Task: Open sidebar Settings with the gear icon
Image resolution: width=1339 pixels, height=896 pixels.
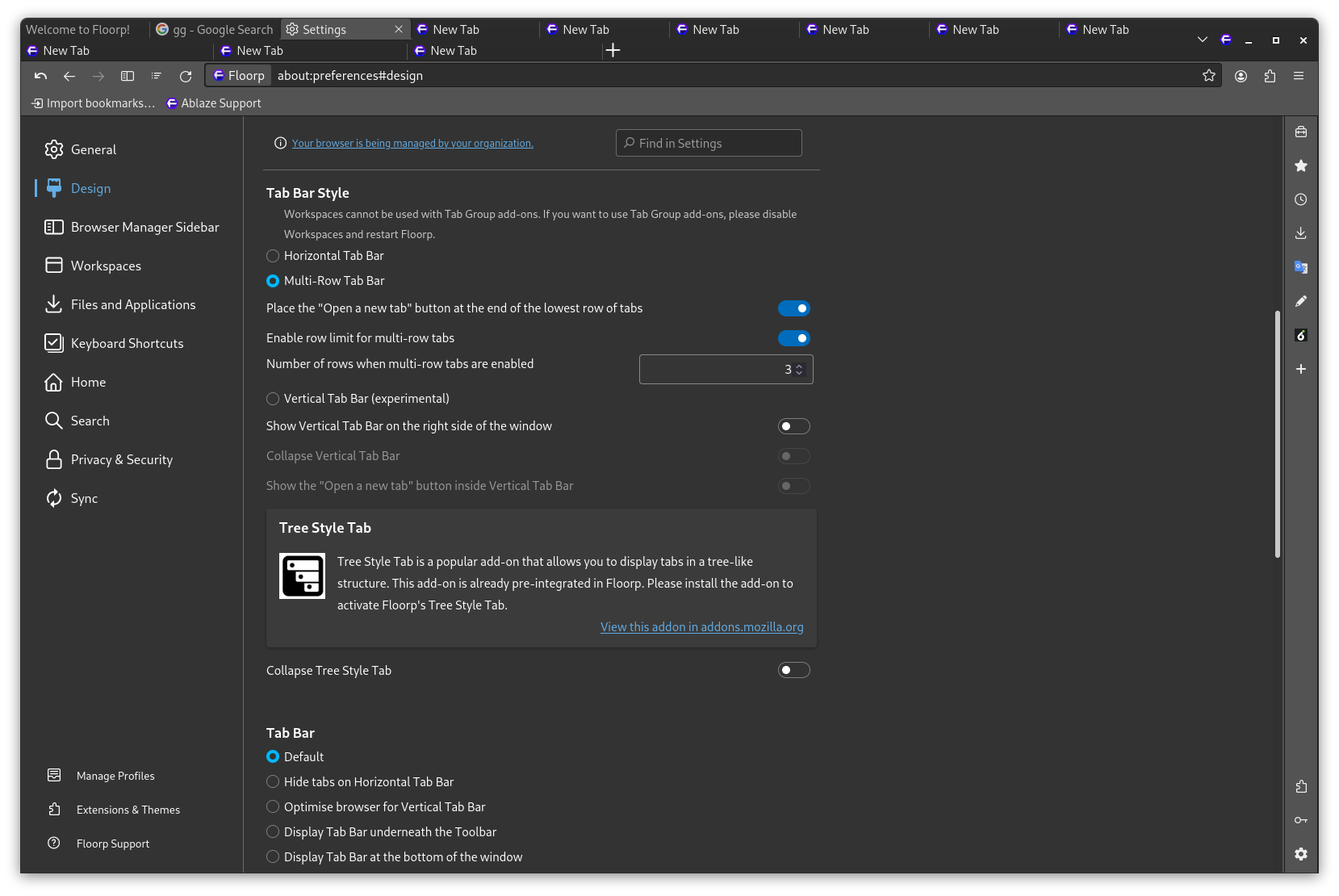Action: (x=1301, y=854)
